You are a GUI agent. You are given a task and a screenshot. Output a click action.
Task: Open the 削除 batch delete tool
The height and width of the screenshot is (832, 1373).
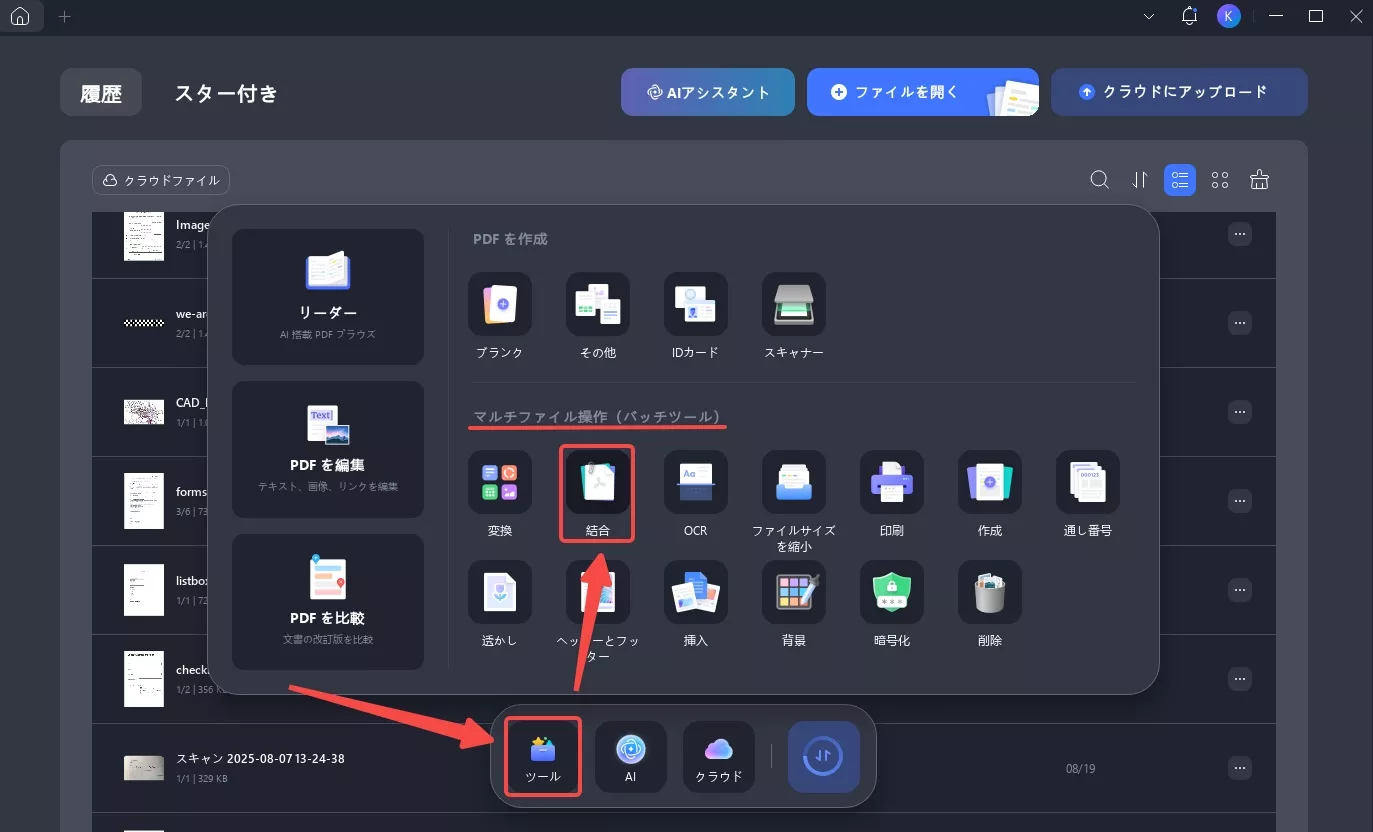(990, 592)
